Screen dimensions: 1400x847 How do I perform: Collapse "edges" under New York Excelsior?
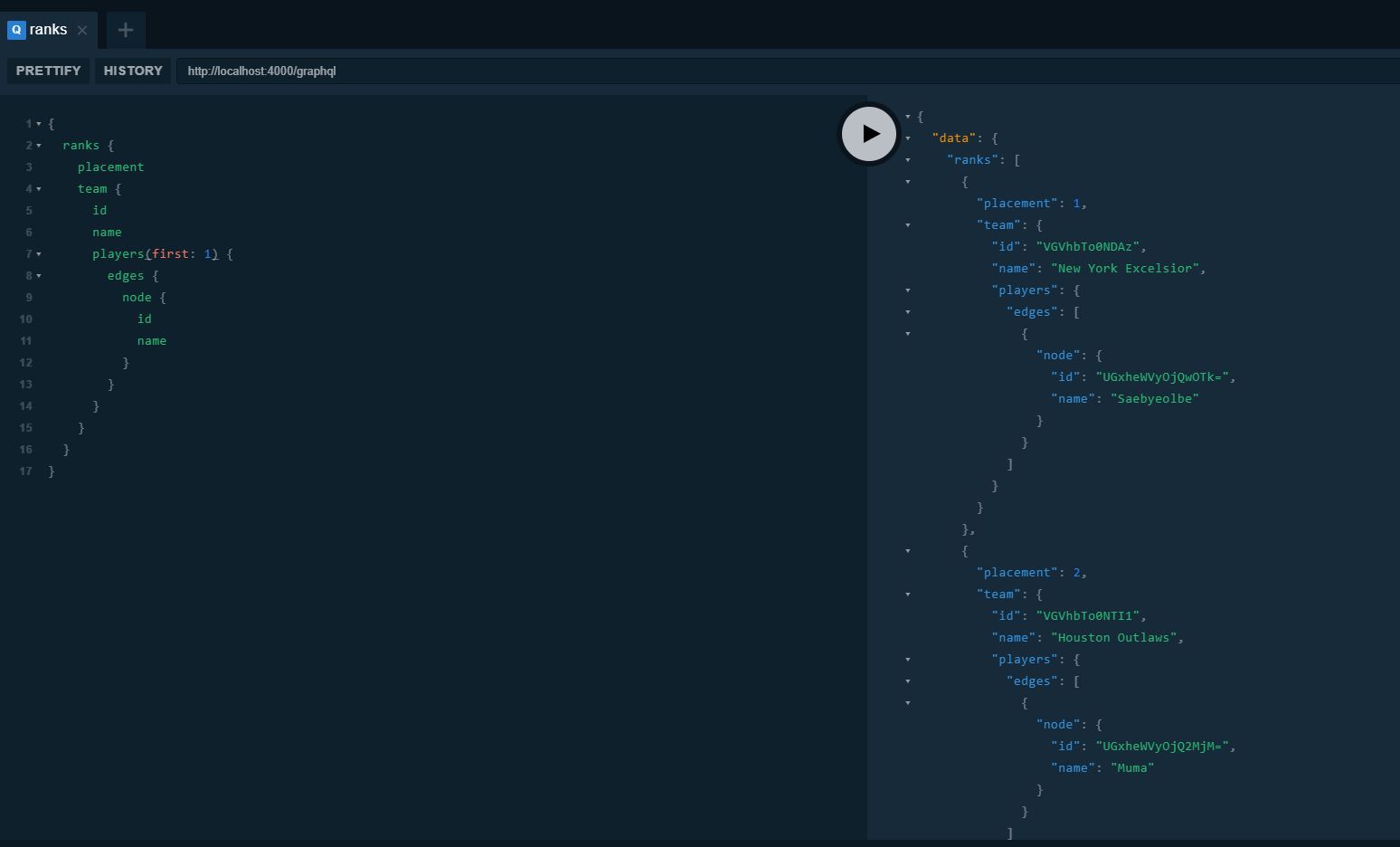pos(908,312)
